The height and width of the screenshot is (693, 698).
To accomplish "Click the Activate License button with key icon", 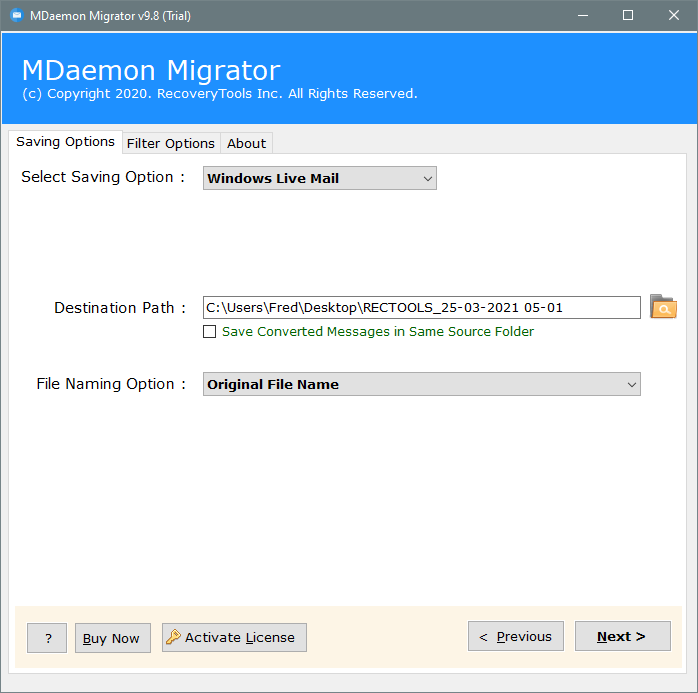I will tap(234, 637).
